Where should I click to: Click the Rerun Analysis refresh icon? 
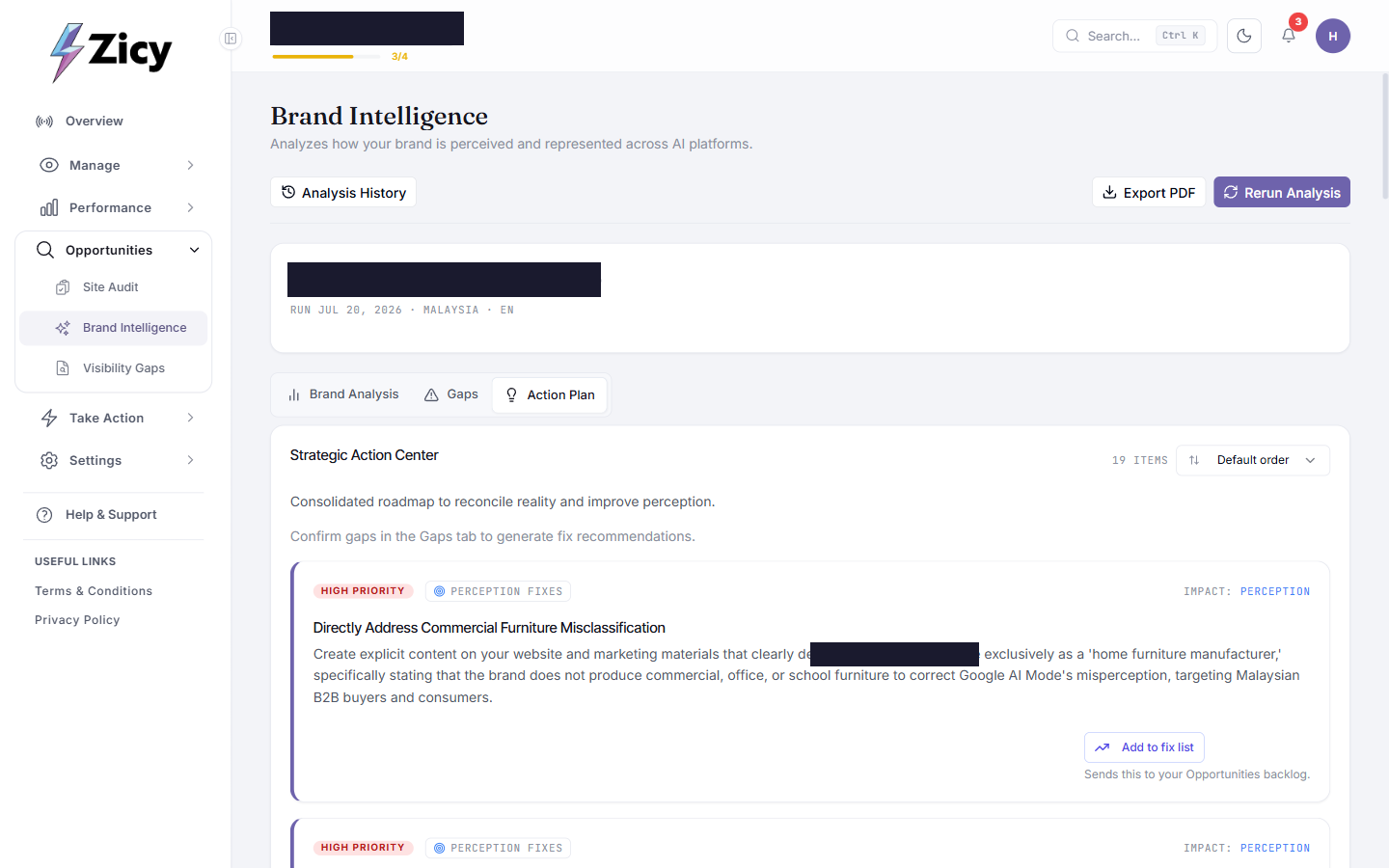click(1231, 192)
